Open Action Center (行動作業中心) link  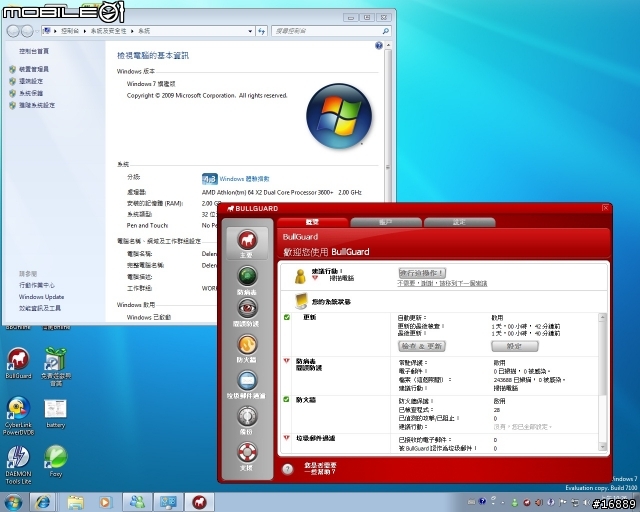click(x=37, y=285)
